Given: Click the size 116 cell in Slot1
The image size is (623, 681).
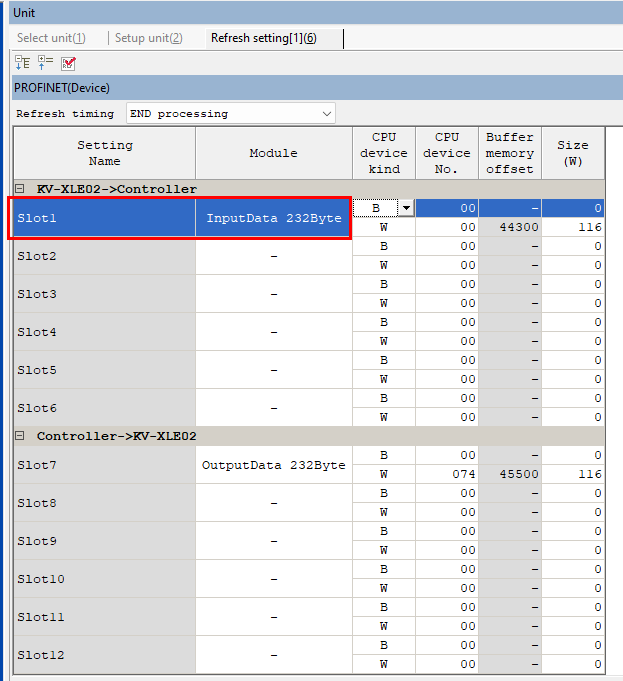Looking at the screenshot, I should pos(573,227).
